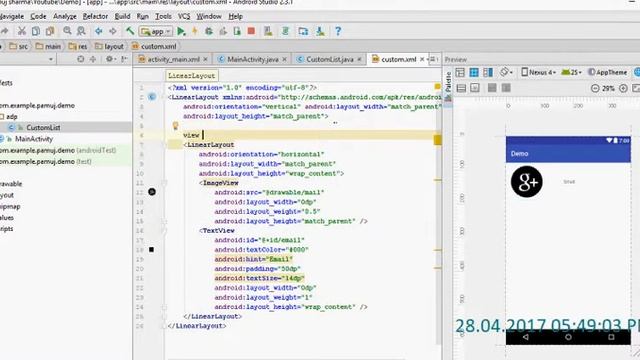Open the Project view selector dropdown

(51, 59)
